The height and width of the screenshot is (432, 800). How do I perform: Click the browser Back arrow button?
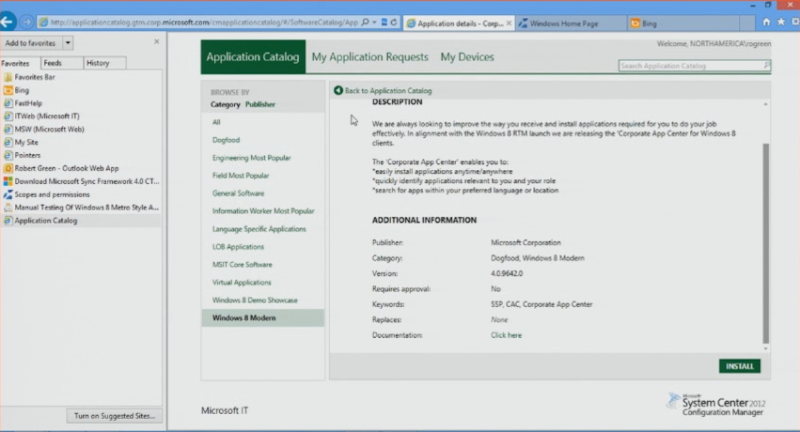coord(7,22)
